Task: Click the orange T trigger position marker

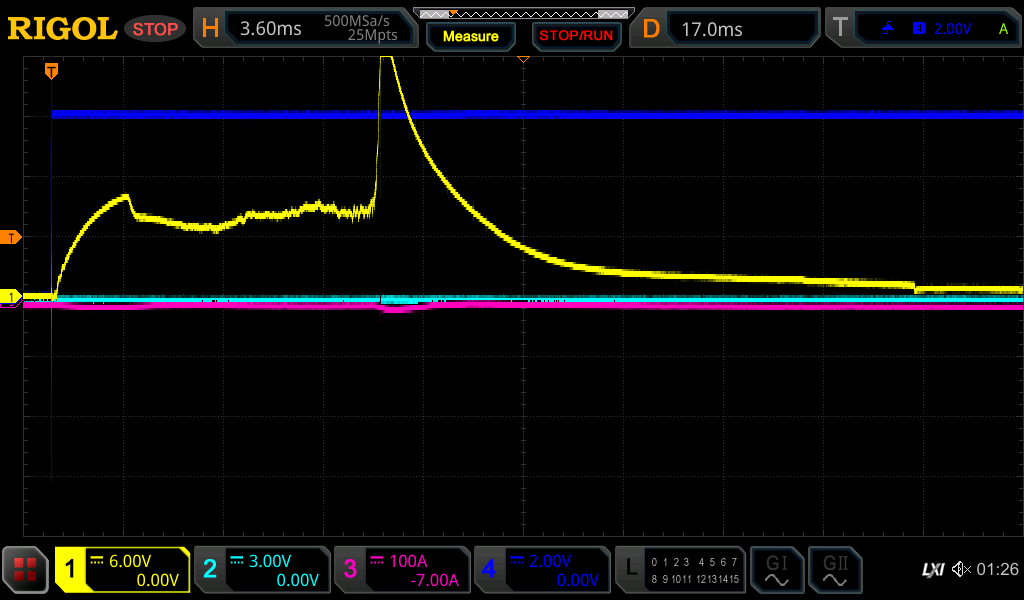Action: (x=51, y=70)
